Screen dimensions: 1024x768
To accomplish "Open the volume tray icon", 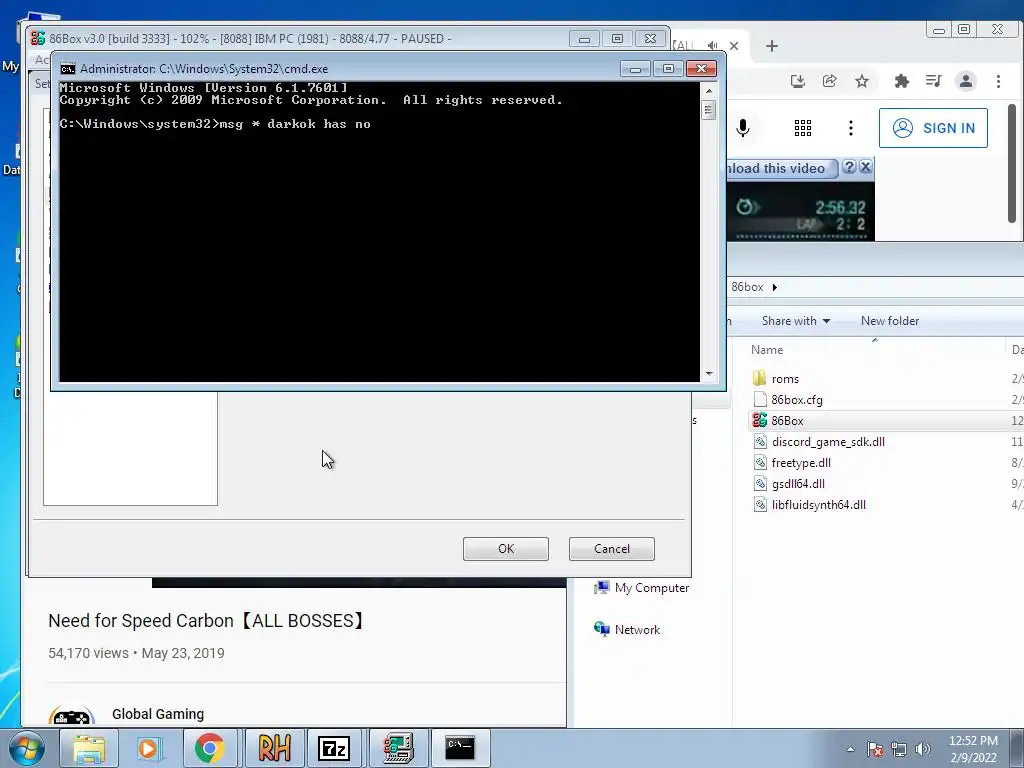I will pos(923,749).
